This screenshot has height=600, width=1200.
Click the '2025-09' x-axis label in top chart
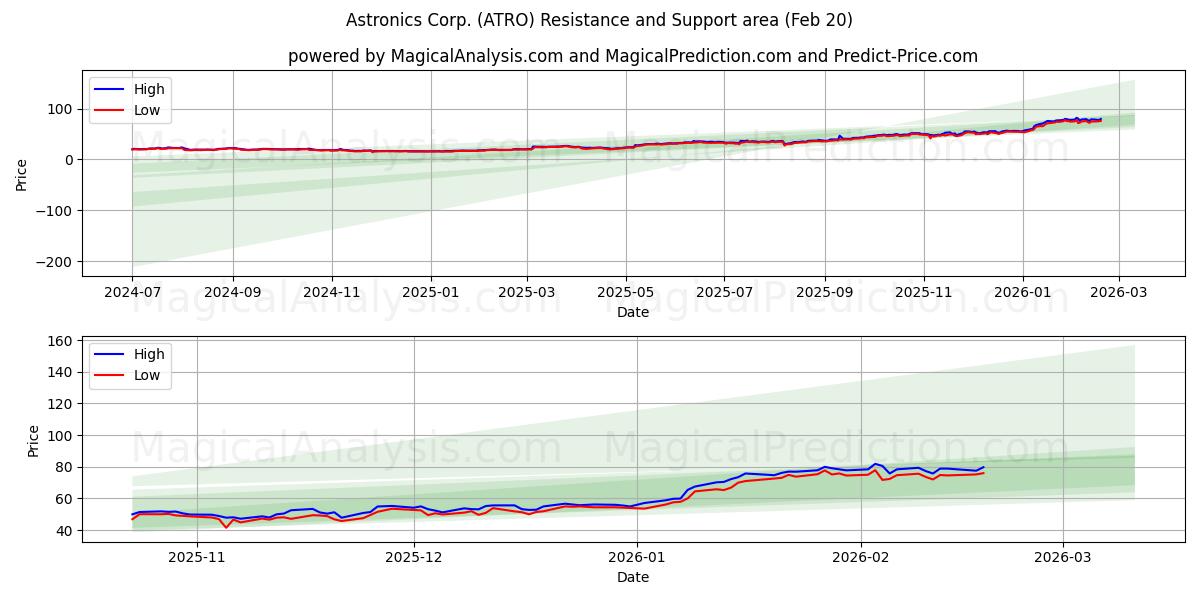point(826,294)
